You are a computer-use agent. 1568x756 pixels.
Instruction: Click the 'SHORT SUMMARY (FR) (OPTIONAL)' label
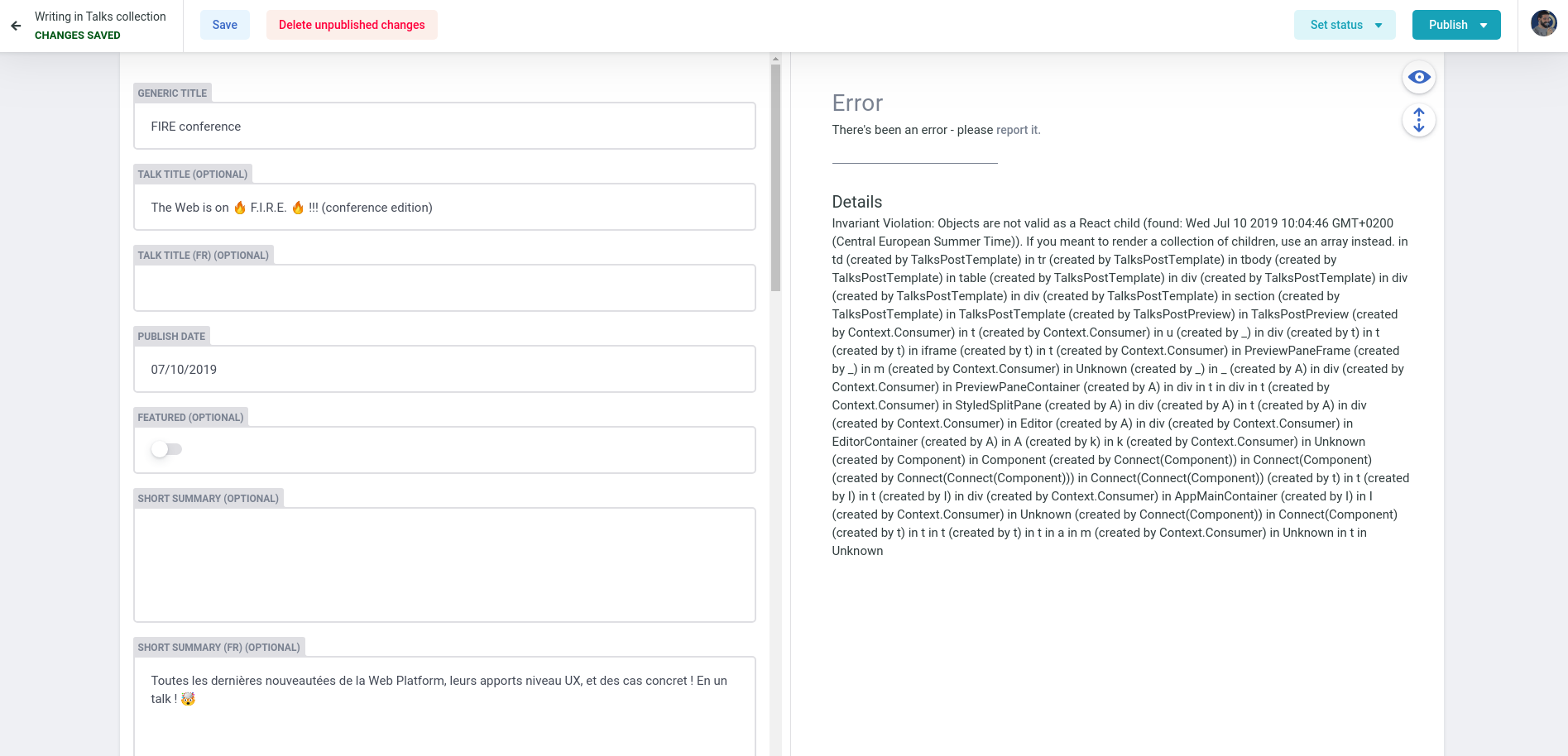218,648
